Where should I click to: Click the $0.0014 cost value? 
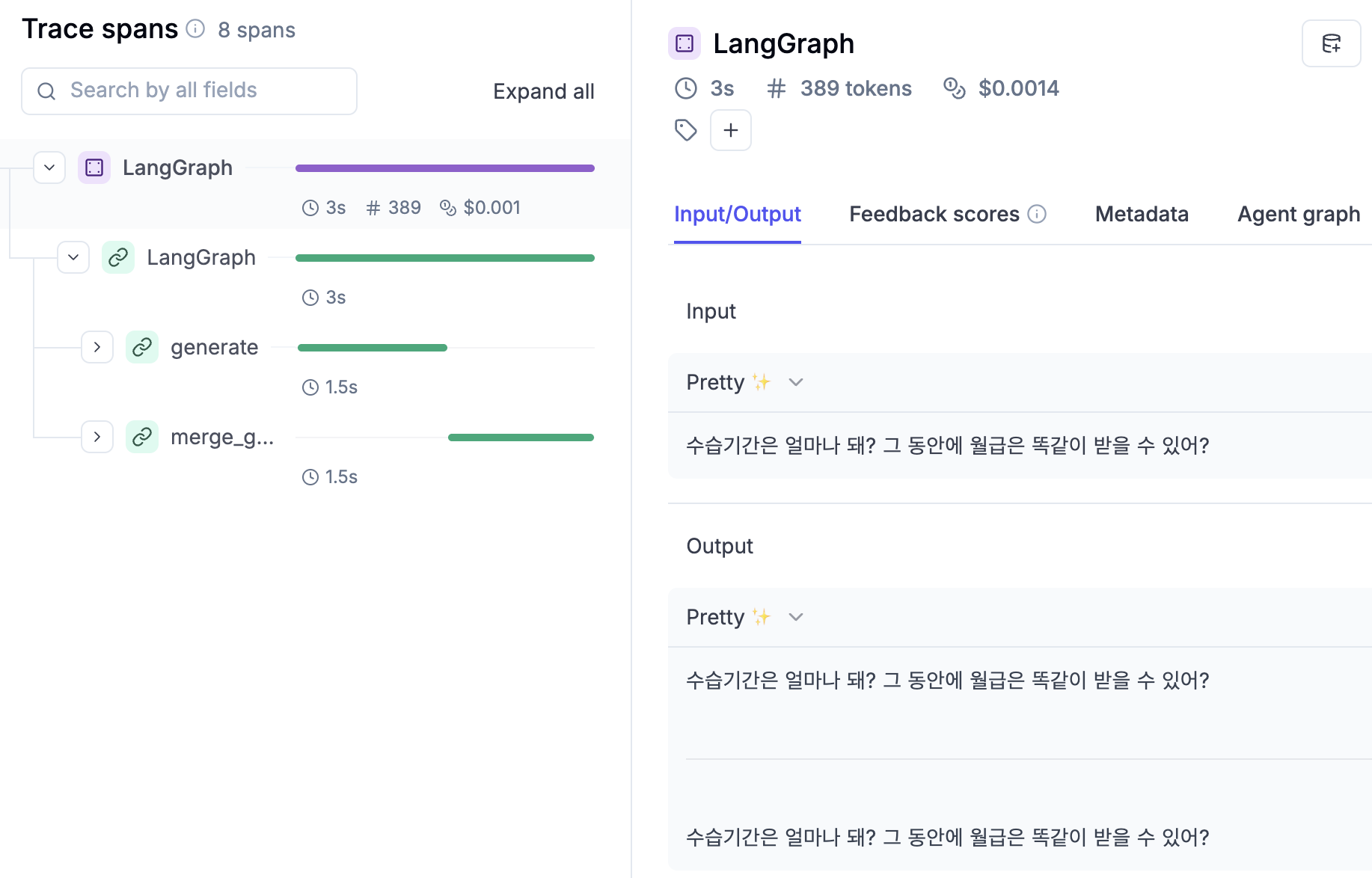1018,88
